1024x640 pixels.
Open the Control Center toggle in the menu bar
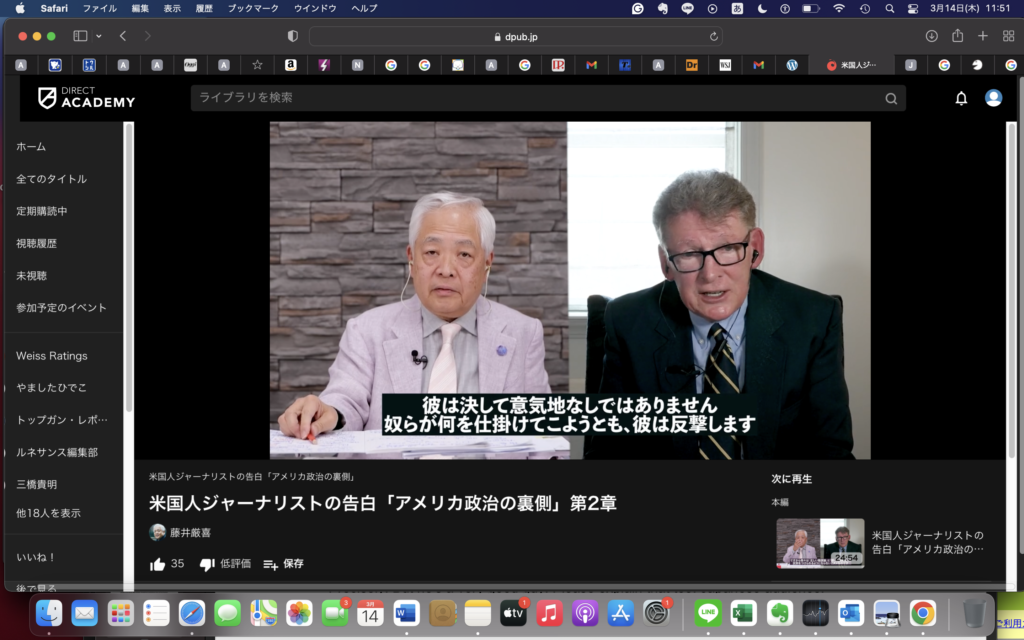click(912, 8)
